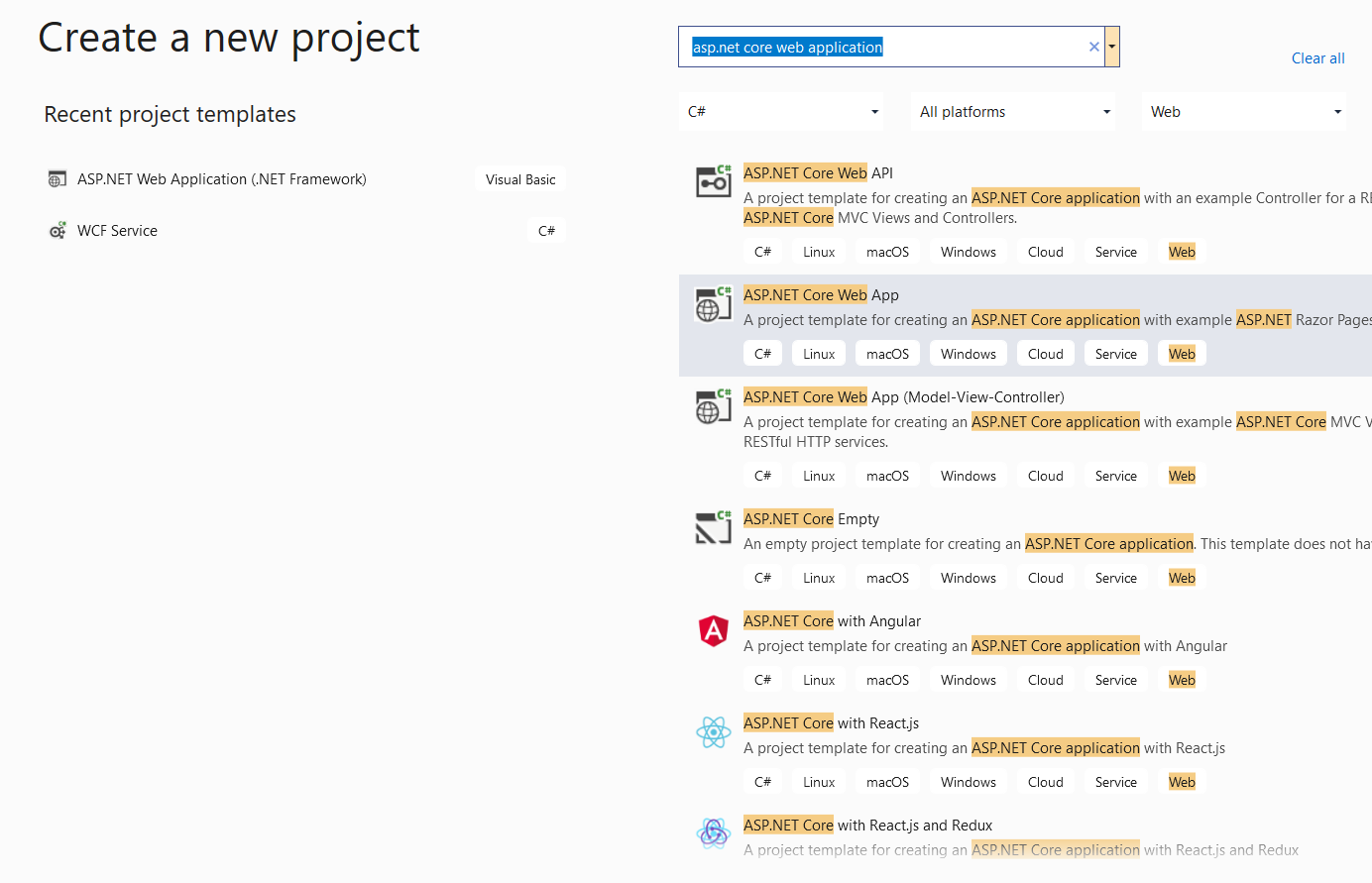
Task: Click the Angular logo icon
Action: click(714, 630)
